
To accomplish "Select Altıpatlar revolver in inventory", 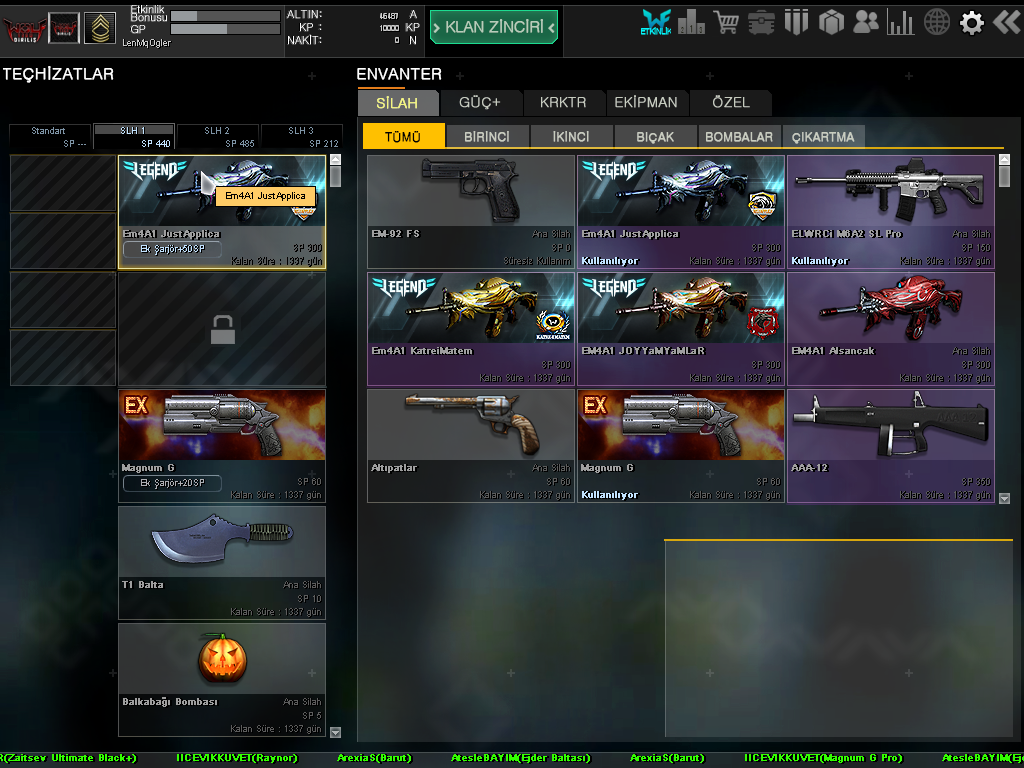I will 471,446.
